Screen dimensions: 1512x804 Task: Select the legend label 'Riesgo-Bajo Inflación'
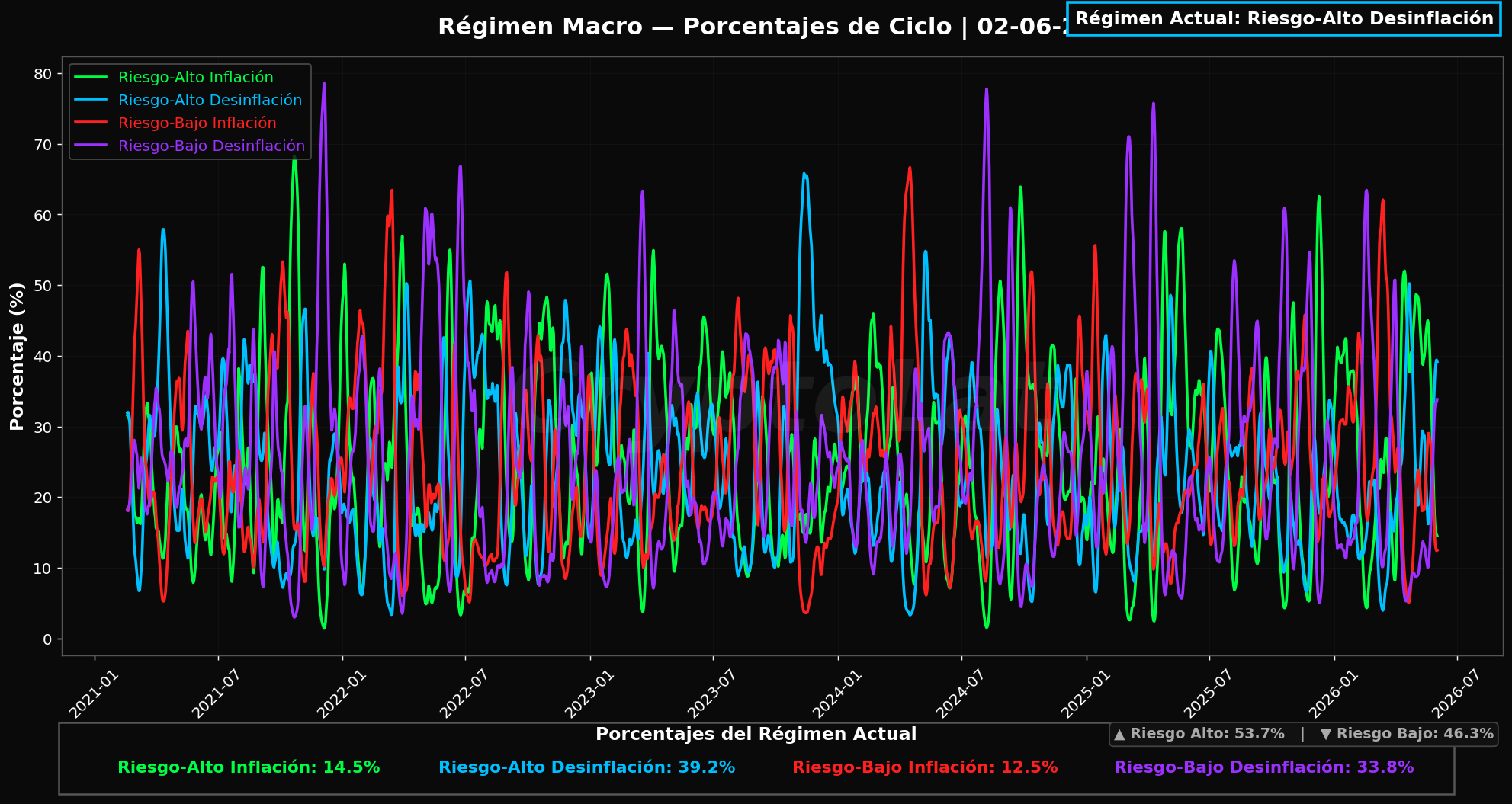click(x=197, y=123)
